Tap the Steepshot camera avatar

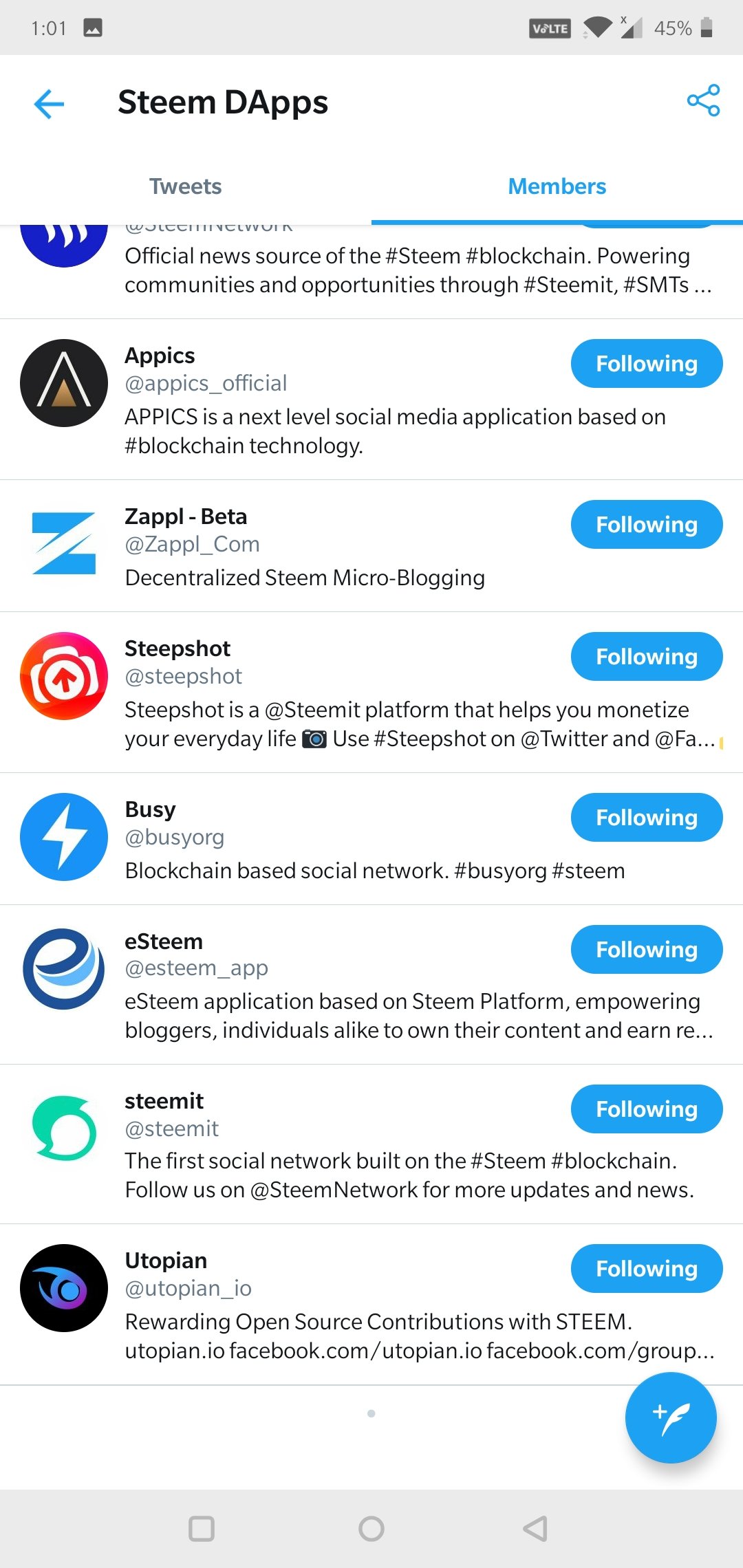click(64, 676)
